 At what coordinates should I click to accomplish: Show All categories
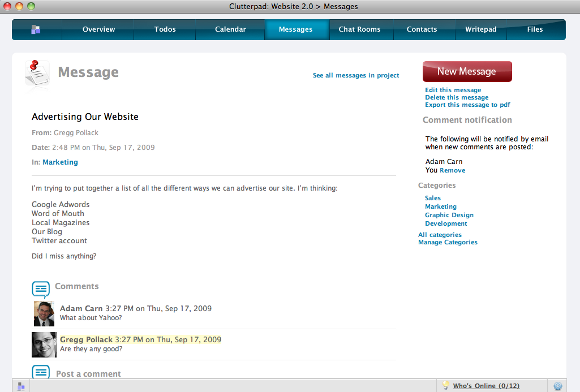click(440, 235)
